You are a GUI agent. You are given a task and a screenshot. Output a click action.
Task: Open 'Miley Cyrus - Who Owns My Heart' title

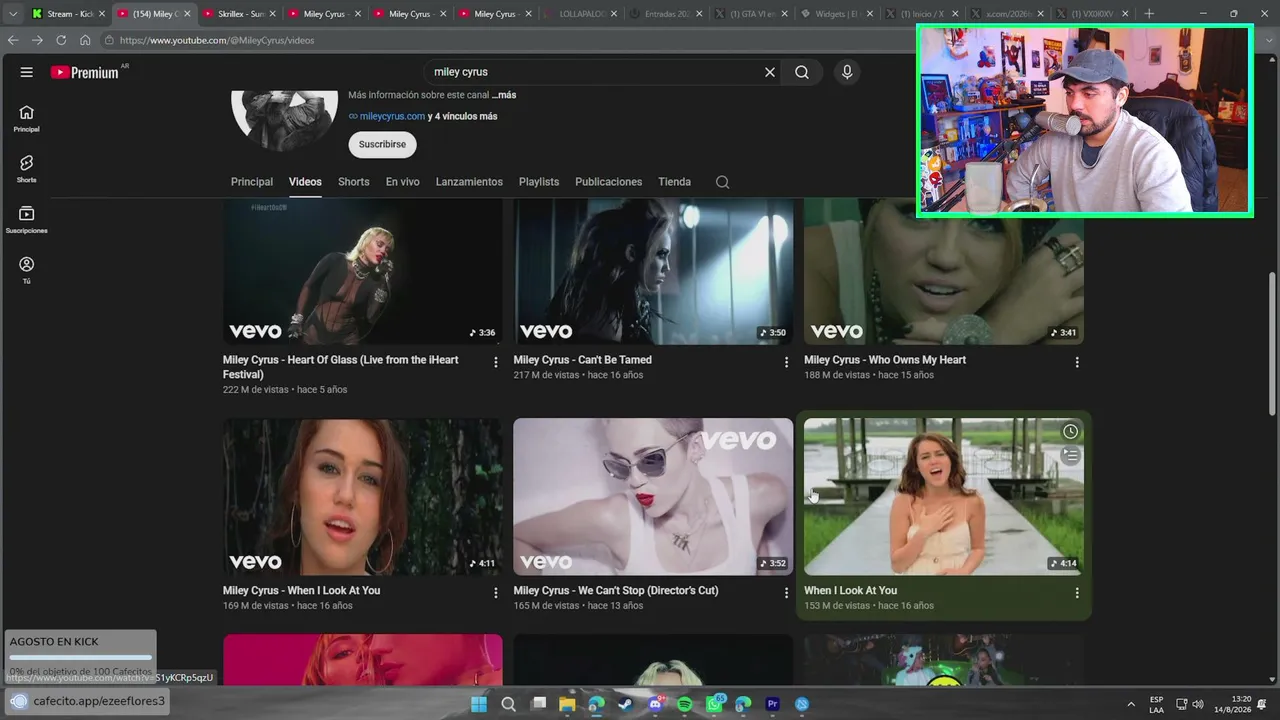pyautogui.click(x=885, y=360)
